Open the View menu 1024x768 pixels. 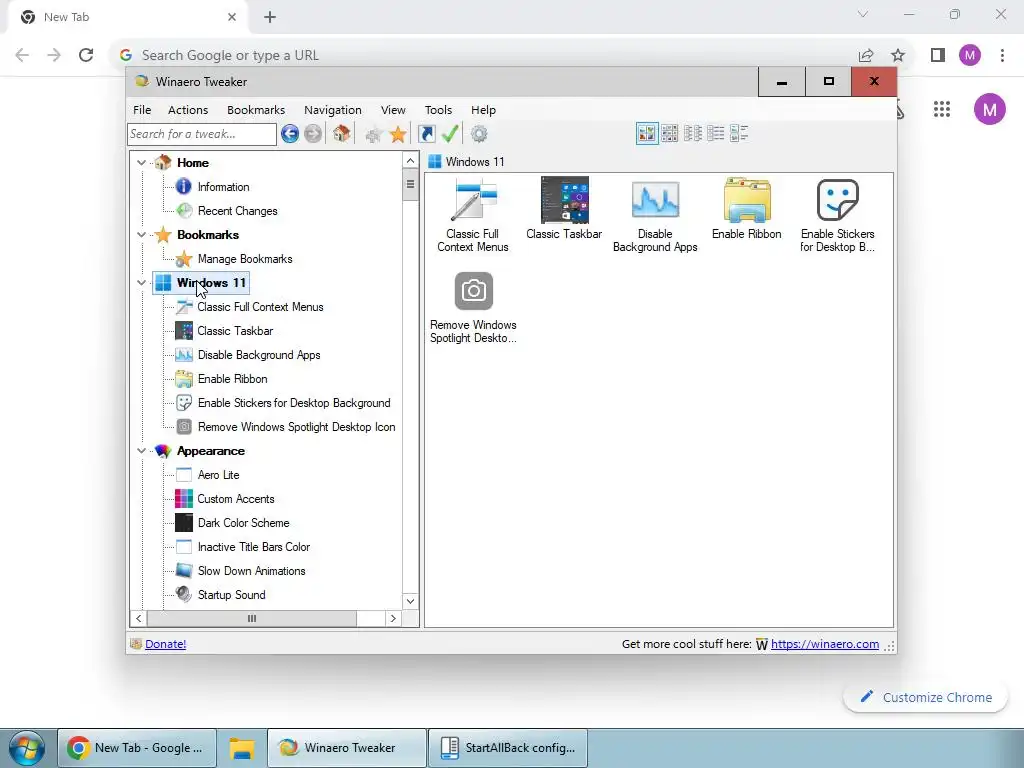pyautogui.click(x=393, y=110)
